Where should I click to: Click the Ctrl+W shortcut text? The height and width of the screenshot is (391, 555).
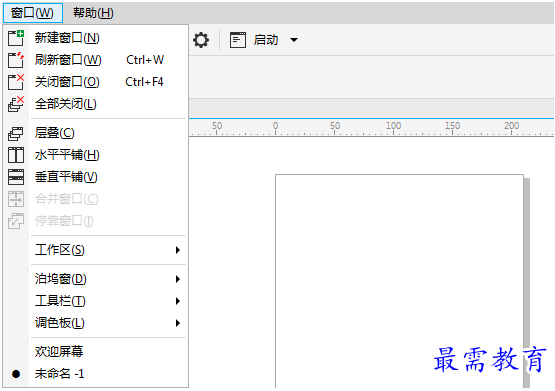click(145, 60)
